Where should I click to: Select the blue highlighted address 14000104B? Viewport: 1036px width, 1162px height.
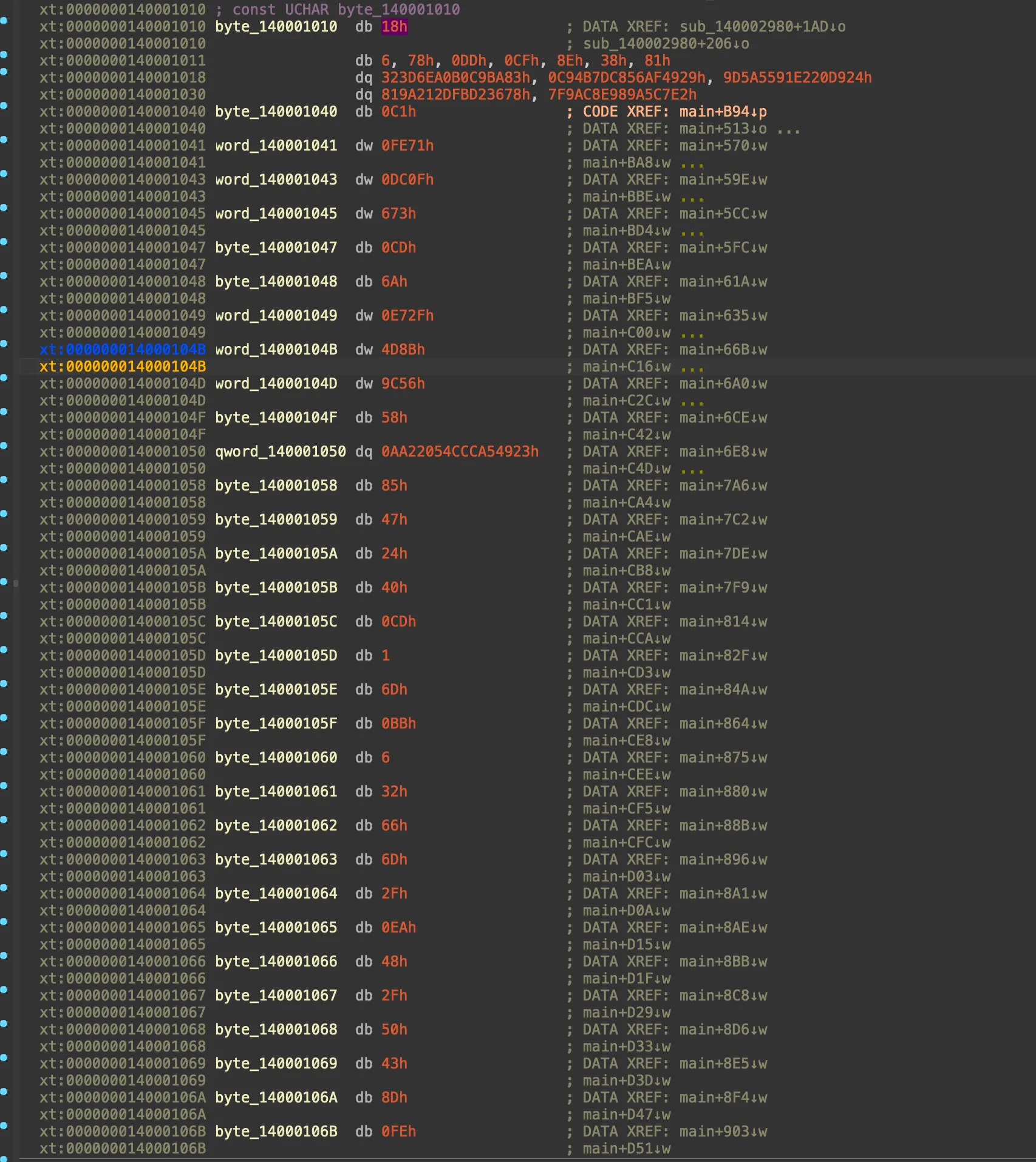tap(123, 350)
